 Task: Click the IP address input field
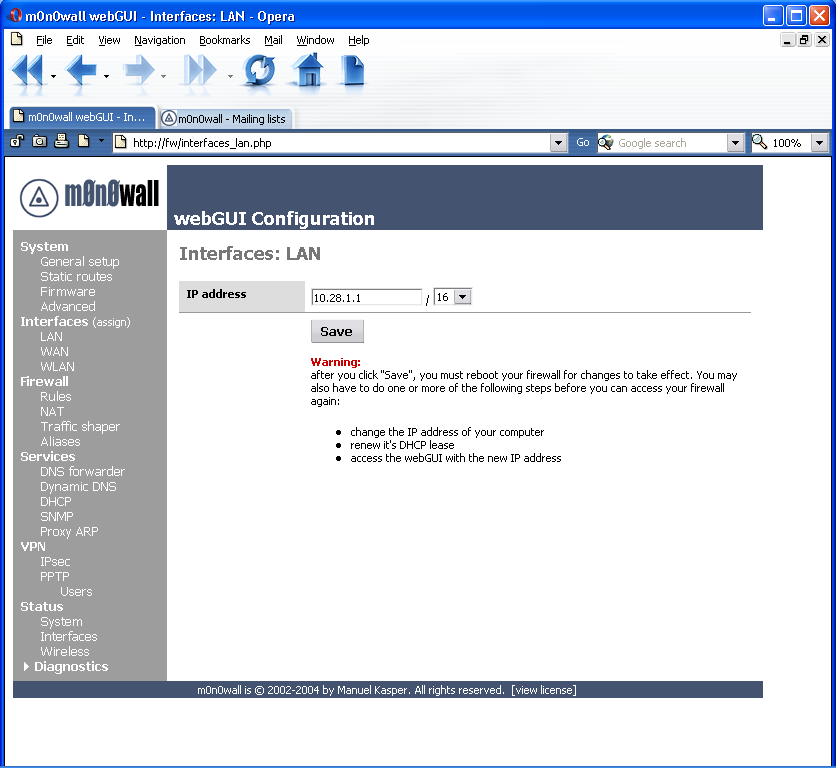(x=366, y=297)
